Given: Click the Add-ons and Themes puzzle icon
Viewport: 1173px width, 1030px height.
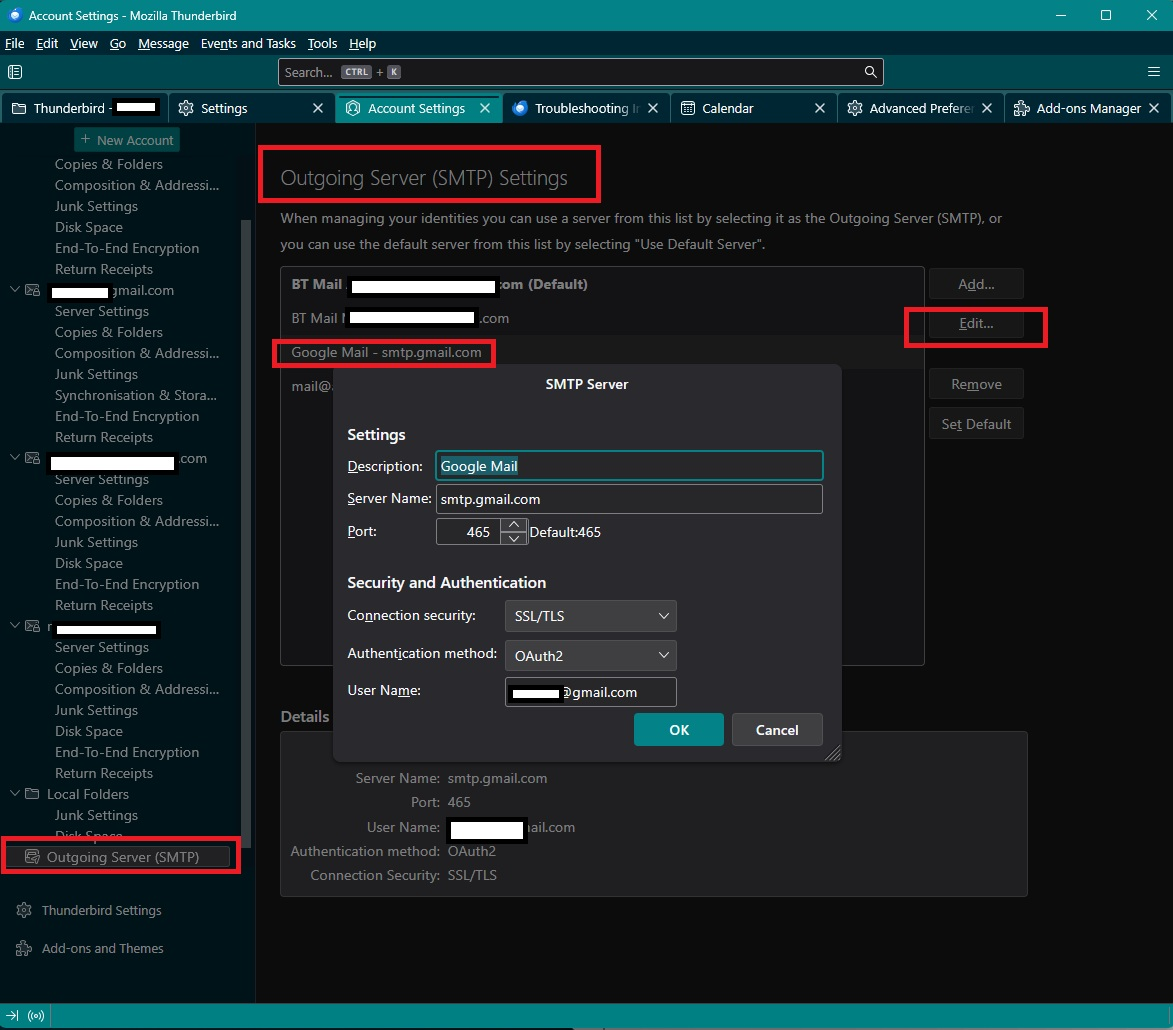Looking at the screenshot, I should tap(24, 948).
